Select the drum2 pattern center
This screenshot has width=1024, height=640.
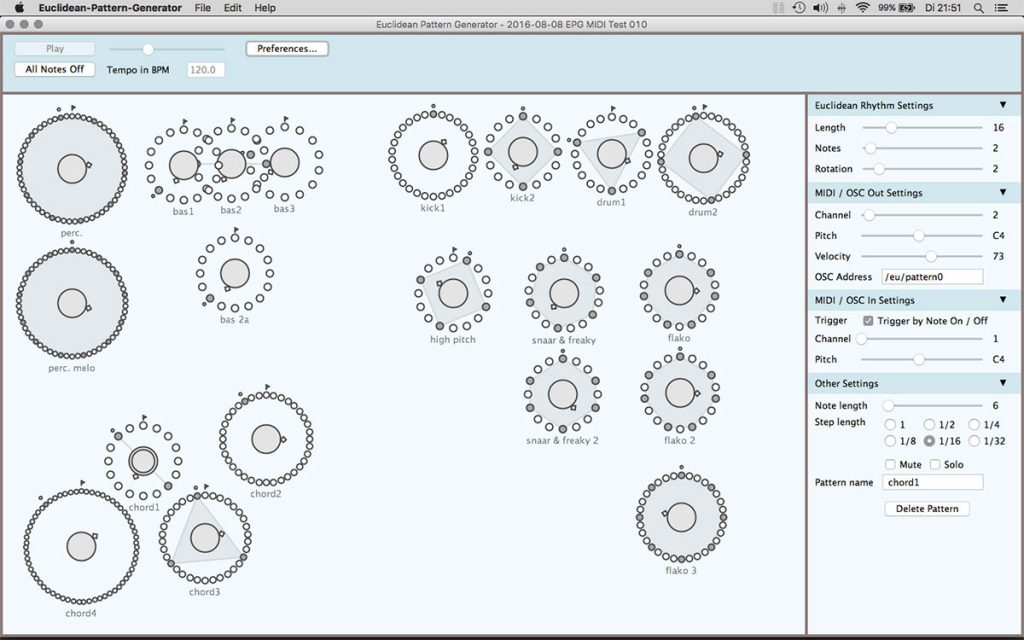(703, 158)
